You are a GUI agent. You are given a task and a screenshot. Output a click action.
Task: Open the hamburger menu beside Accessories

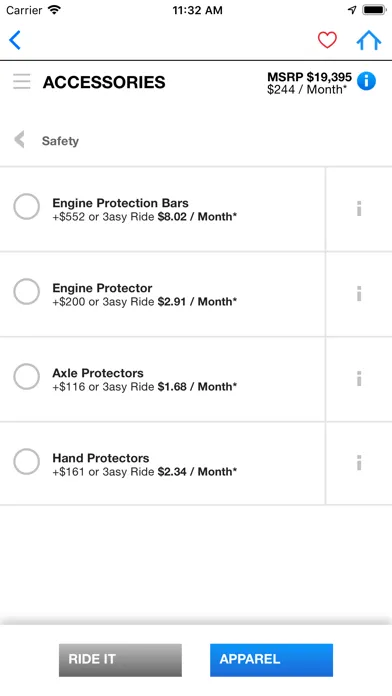[22, 82]
